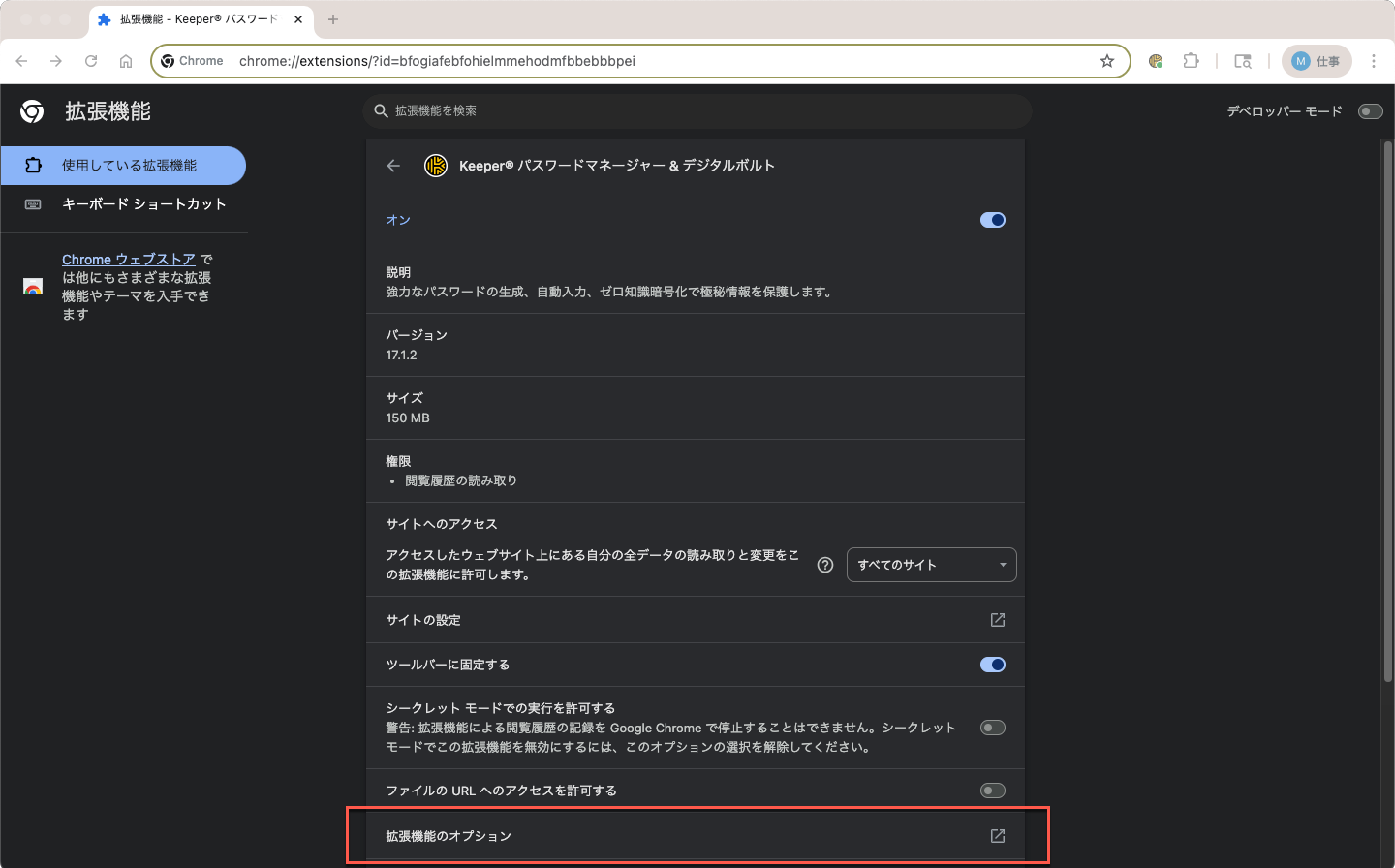The width and height of the screenshot is (1395, 868).
Task: Open site settings external link icon
Action: (x=997, y=620)
